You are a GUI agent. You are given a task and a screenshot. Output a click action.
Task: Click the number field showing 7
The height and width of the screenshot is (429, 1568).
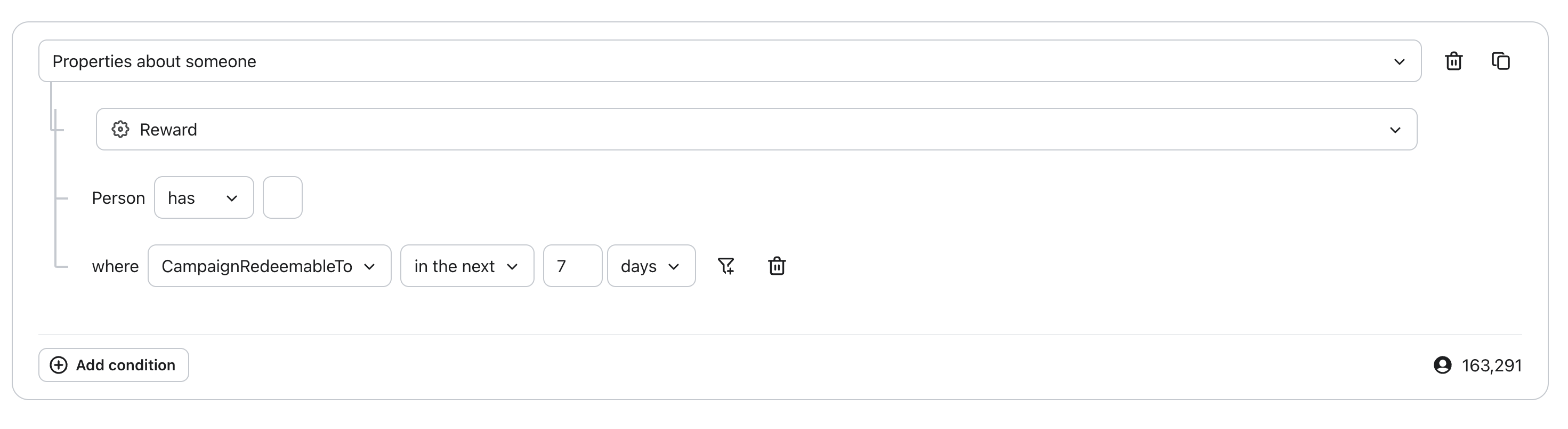[572, 266]
